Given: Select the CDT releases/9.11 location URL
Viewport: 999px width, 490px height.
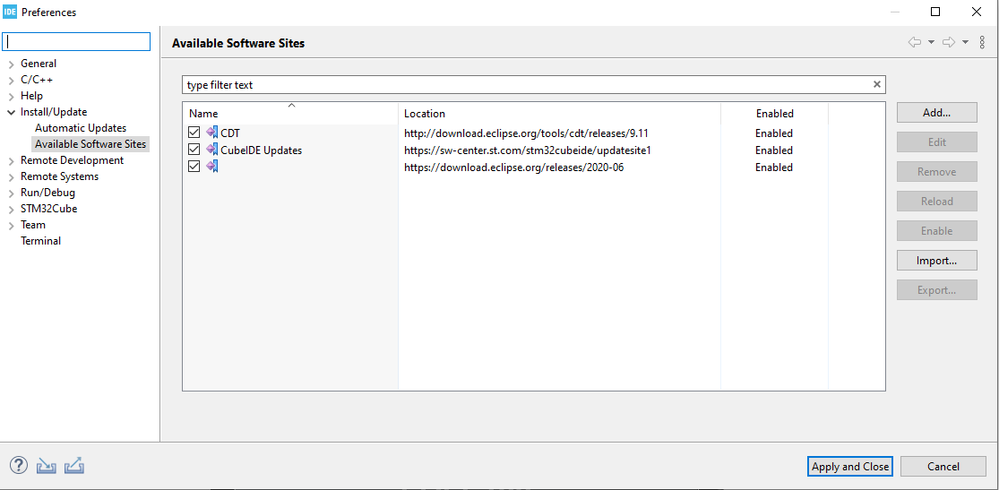Looking at the screenshot, I should pyautogui.click(x=526, y=133).
